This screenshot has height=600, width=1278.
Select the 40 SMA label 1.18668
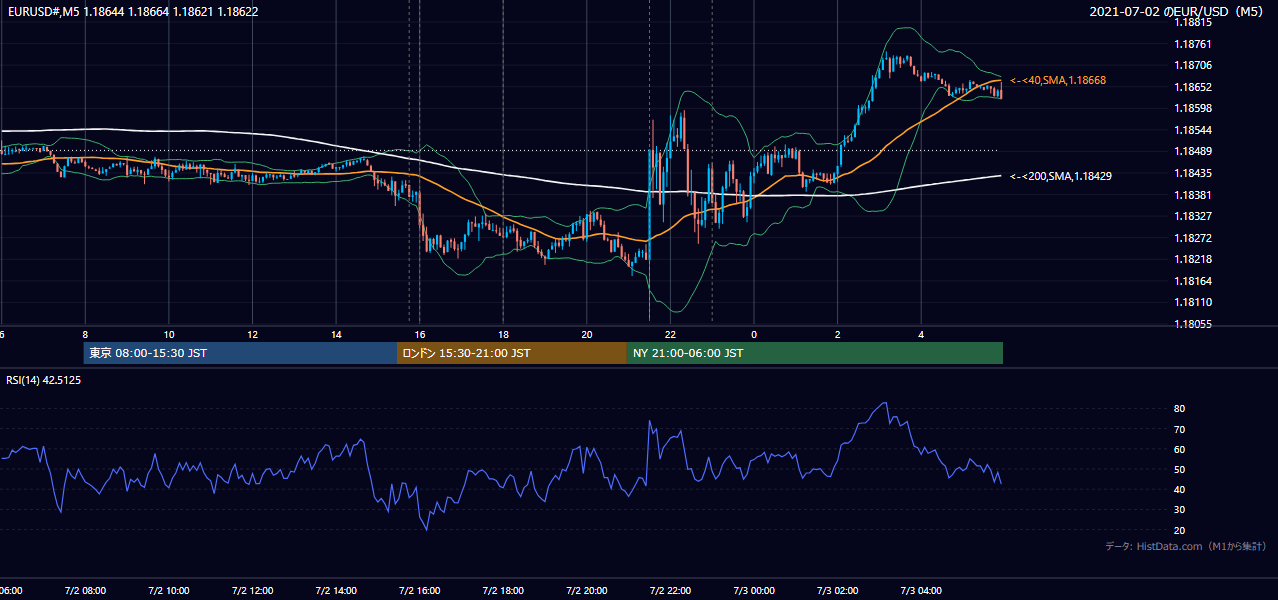1058,80
